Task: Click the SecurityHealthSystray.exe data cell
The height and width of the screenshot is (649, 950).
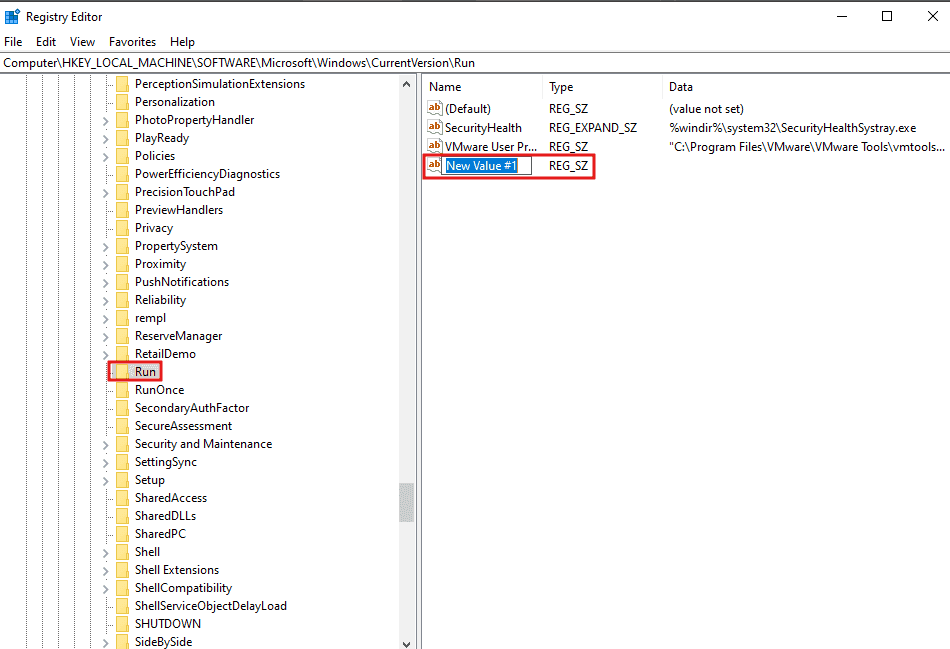Action: pyautogui.click(x=792, y=127)
